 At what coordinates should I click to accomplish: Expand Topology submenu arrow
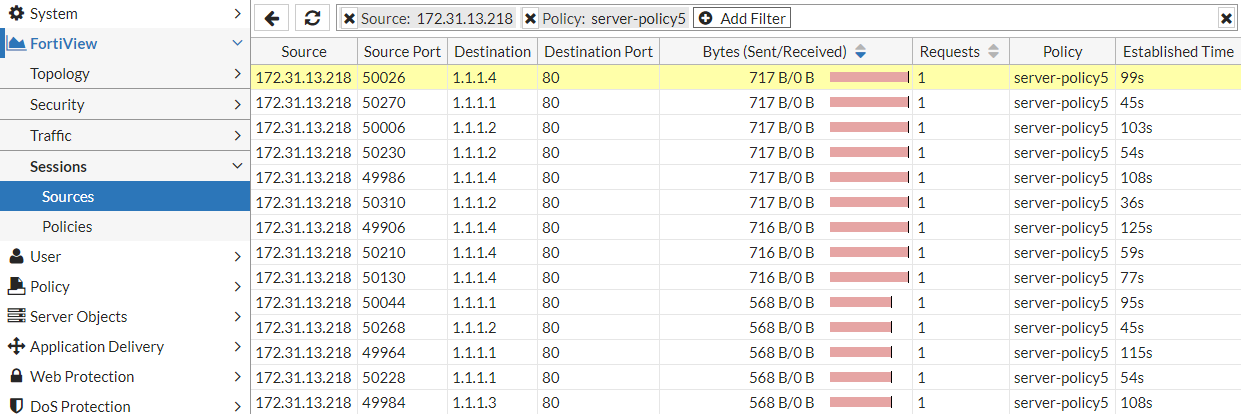point(237,74)
